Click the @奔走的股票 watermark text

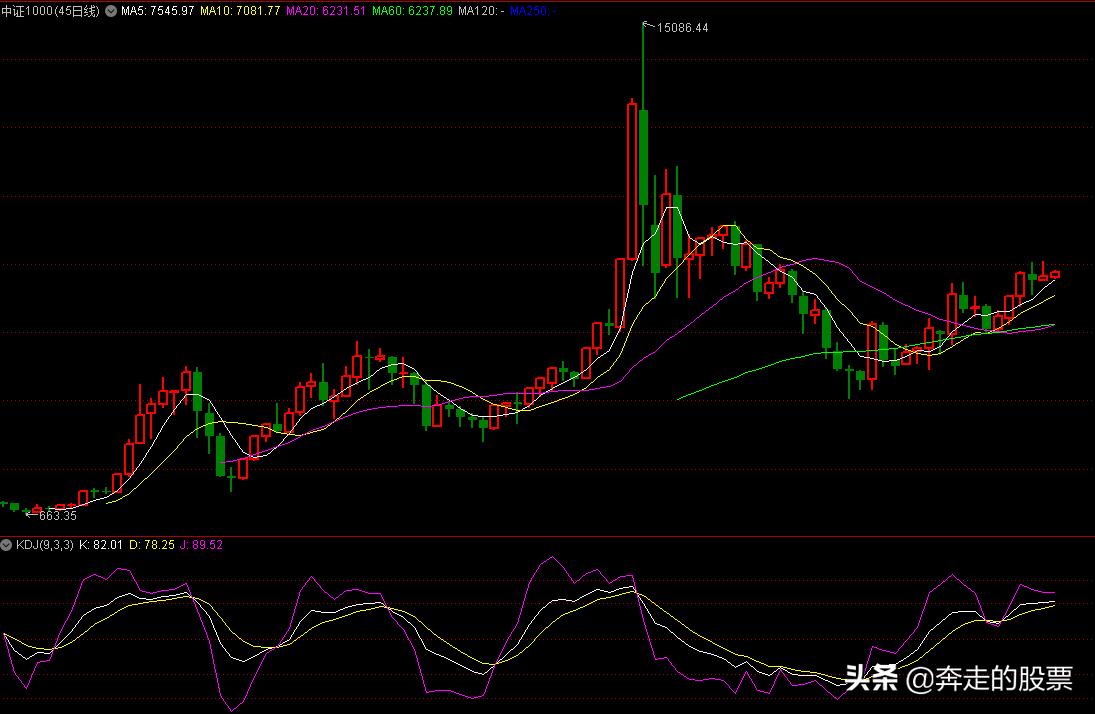pos(990,679)
